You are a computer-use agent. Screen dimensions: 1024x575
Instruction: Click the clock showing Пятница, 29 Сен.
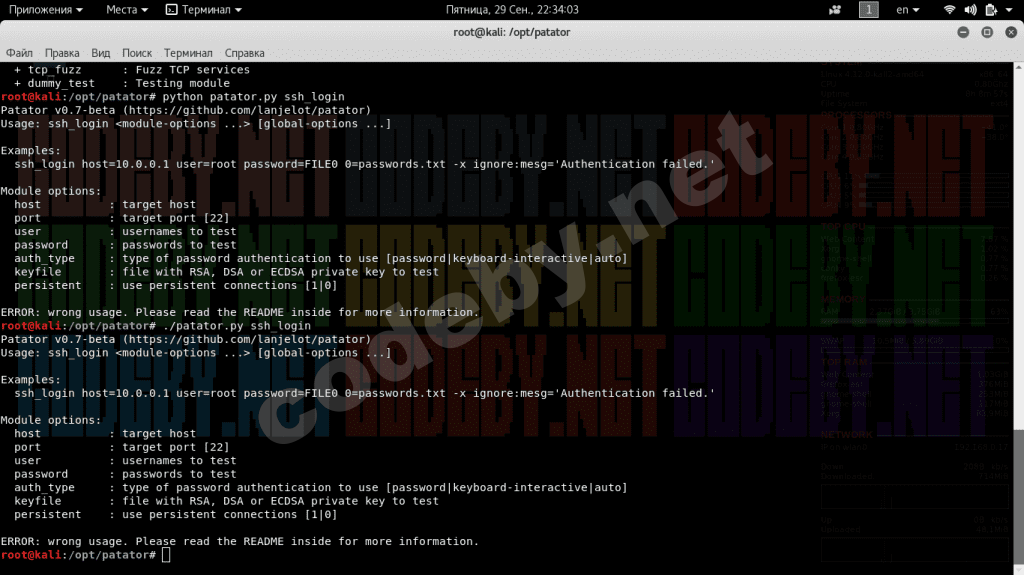pyautogui.click(x=511, y=10)
